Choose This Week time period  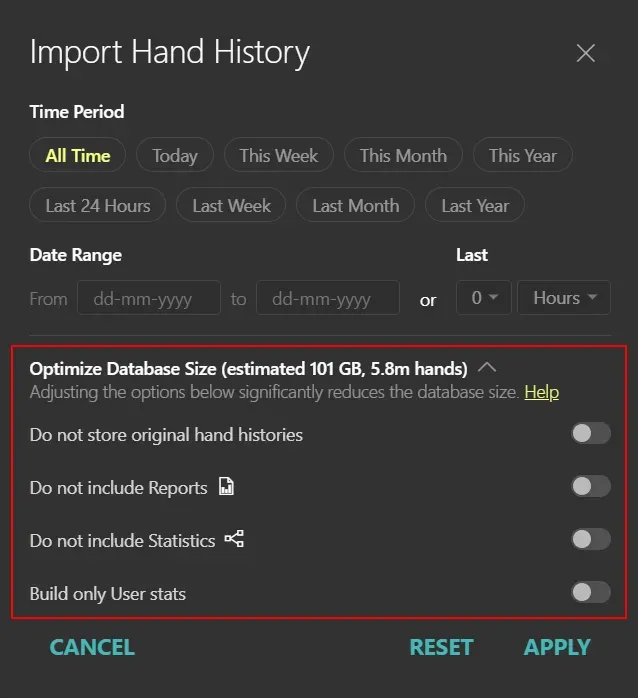[x=278, y=155]
